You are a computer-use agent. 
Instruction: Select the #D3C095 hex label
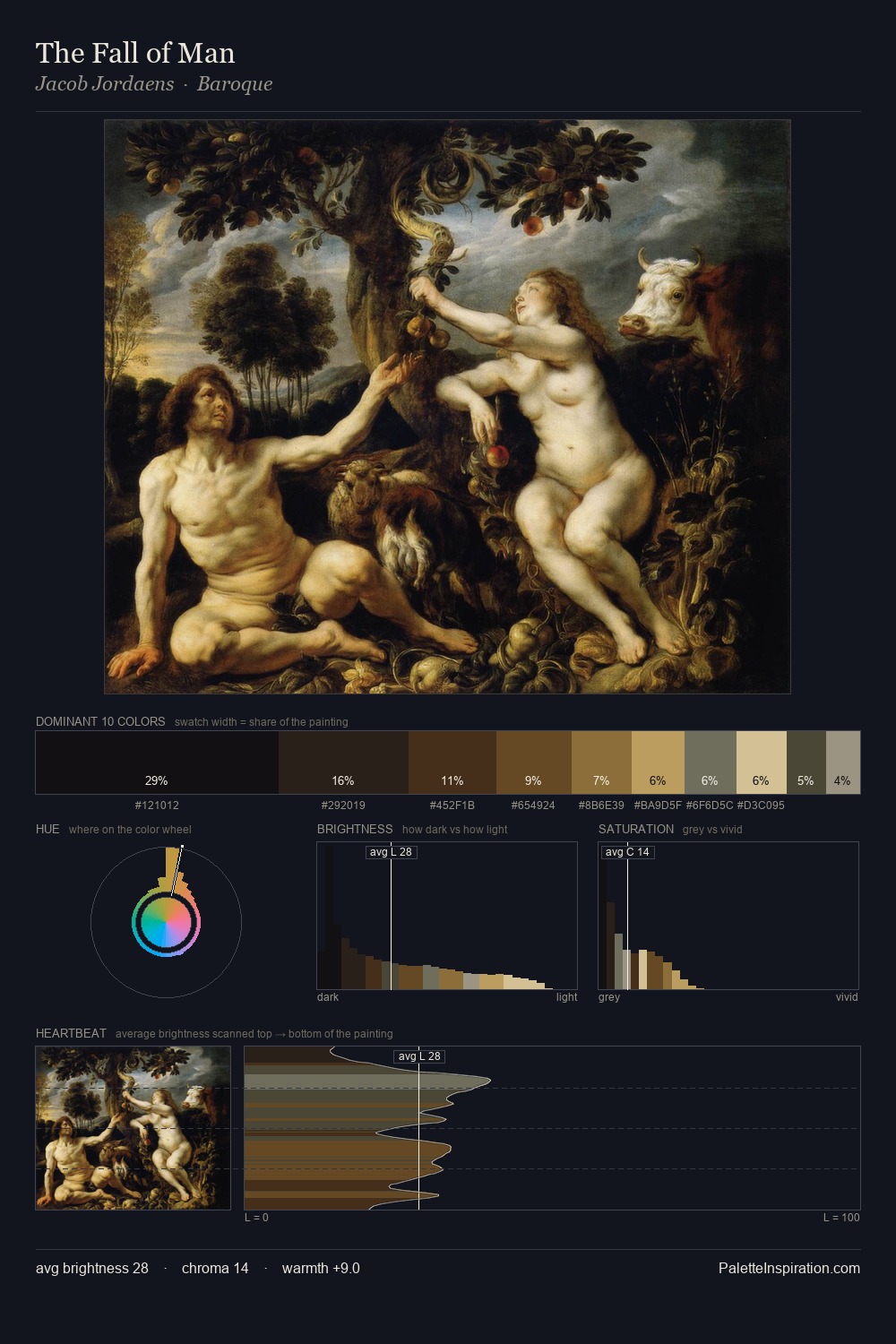click(x=761, y=806)
